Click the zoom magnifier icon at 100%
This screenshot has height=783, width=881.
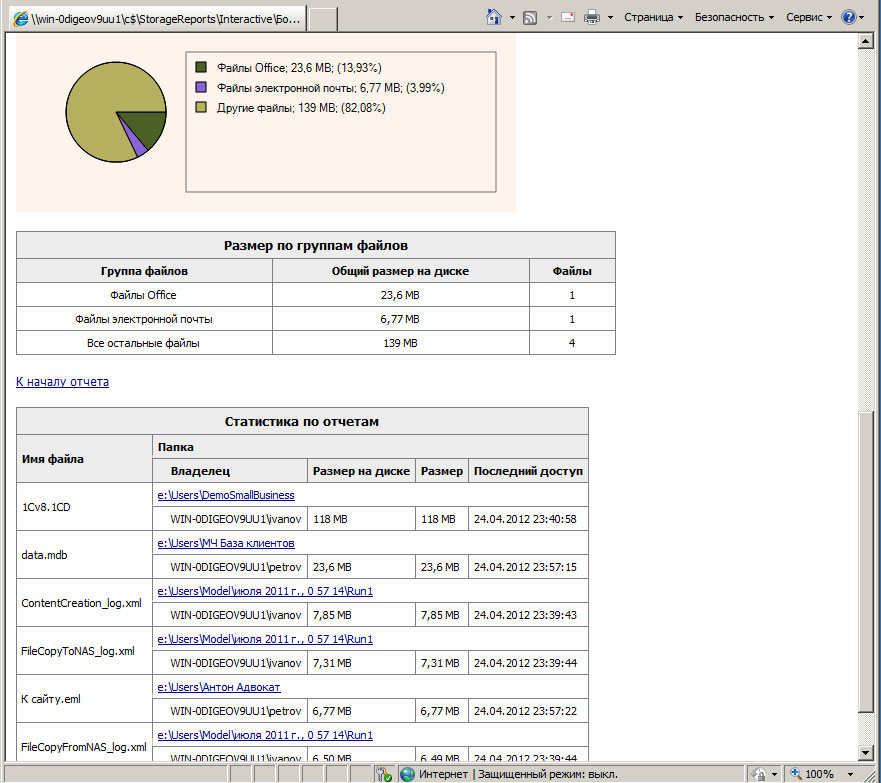point(794,774)
